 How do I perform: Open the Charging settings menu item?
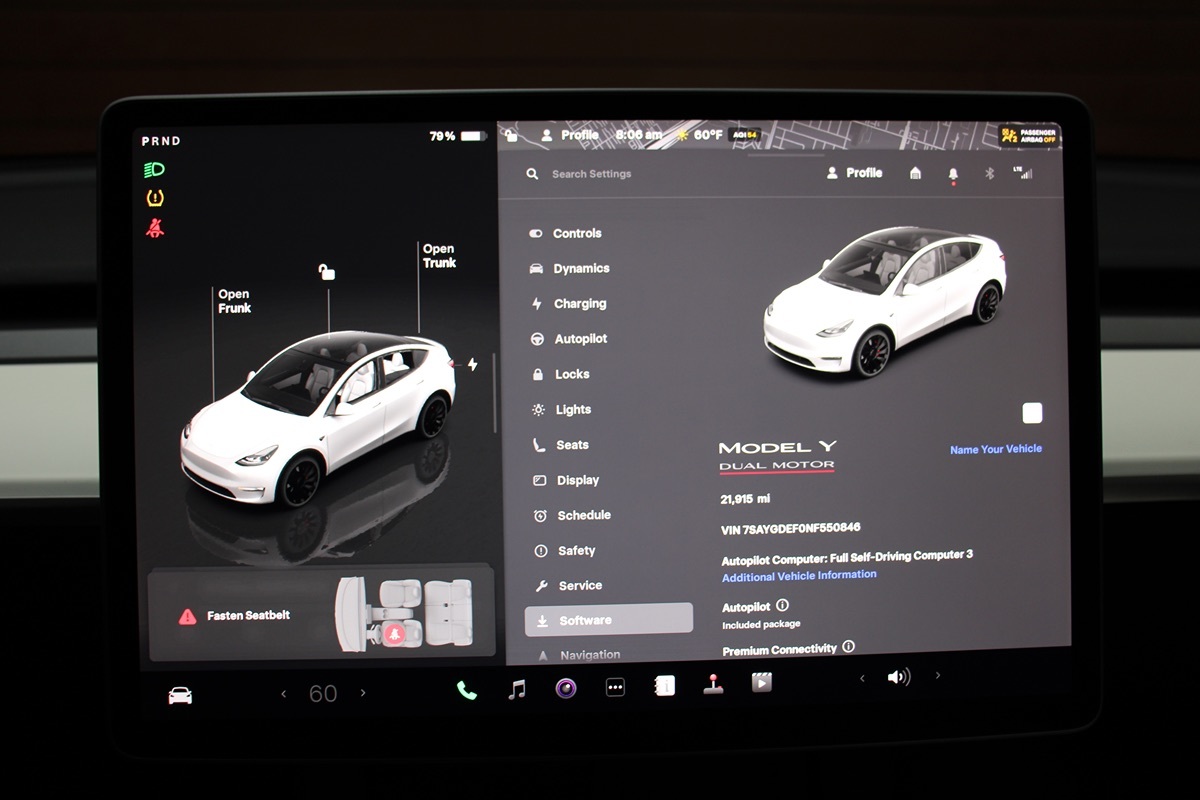pyautogui.click(x=579, y=304)
